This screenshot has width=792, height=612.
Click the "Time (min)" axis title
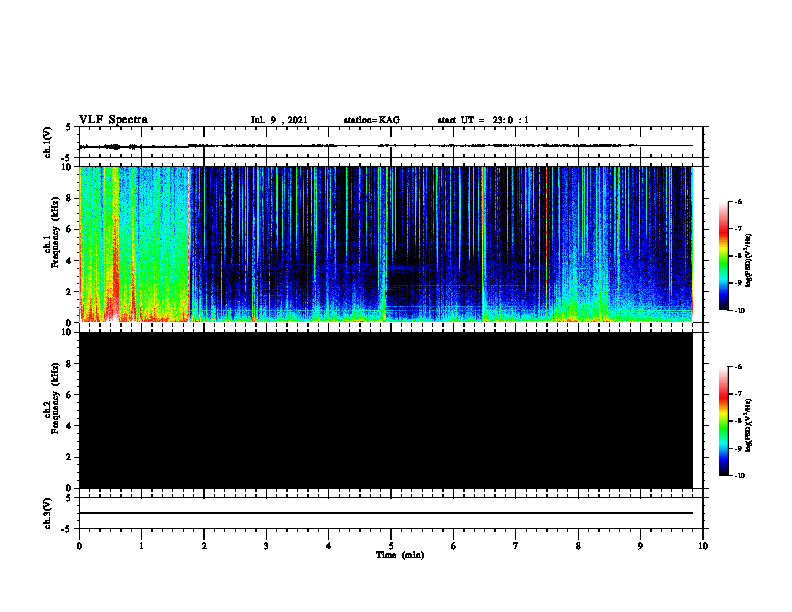(400, 555)
